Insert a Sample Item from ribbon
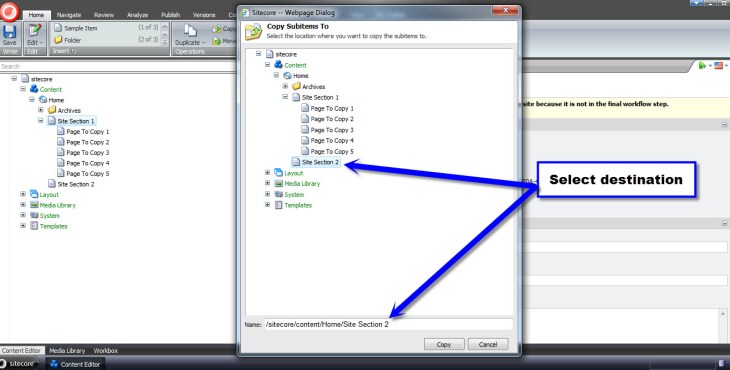Viewport: 730px width, 370px height. point(81,28)
